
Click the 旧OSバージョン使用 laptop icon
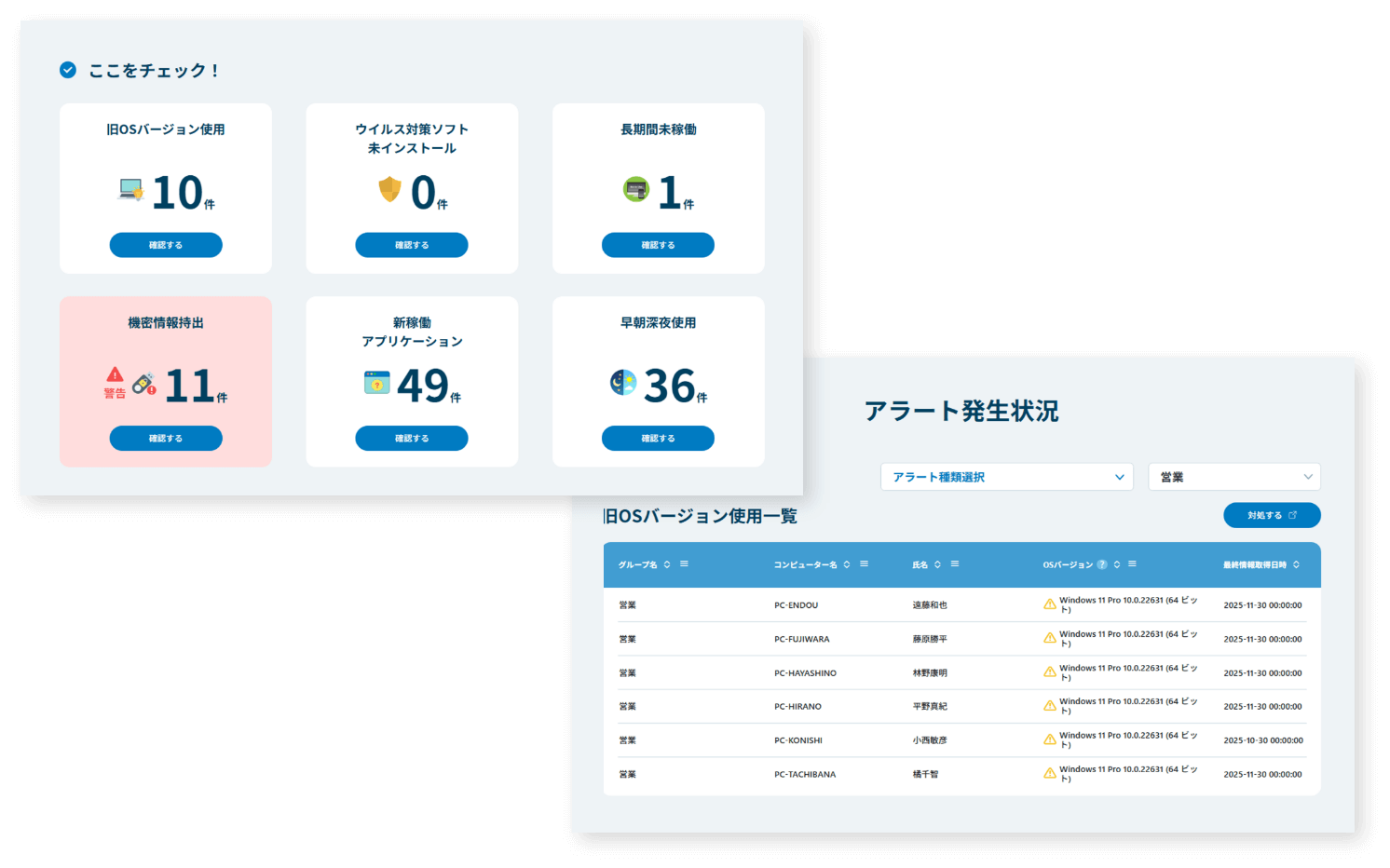[131, 190]
